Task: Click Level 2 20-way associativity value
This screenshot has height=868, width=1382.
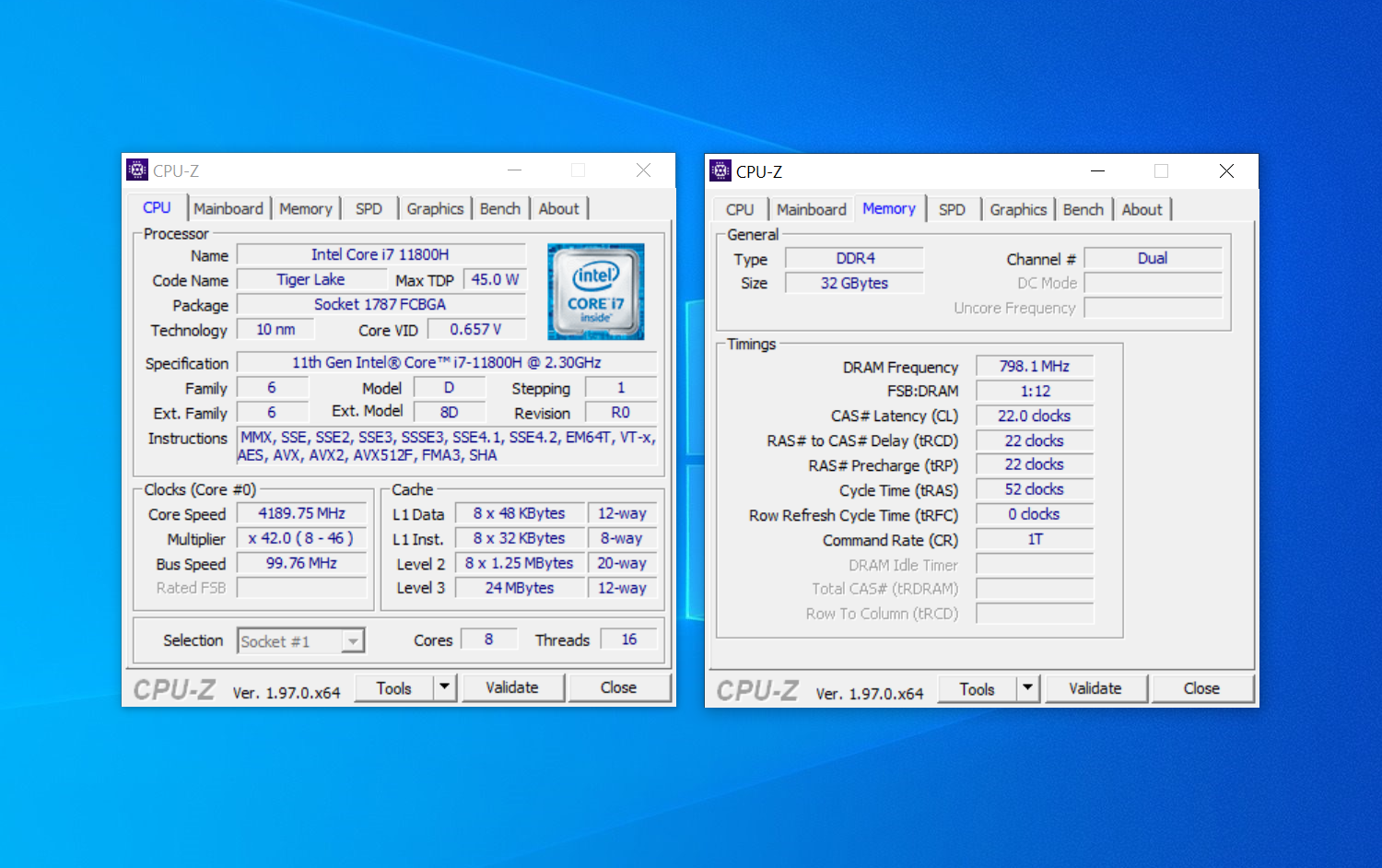Action: pyautogui.click(x=623, y=563)
